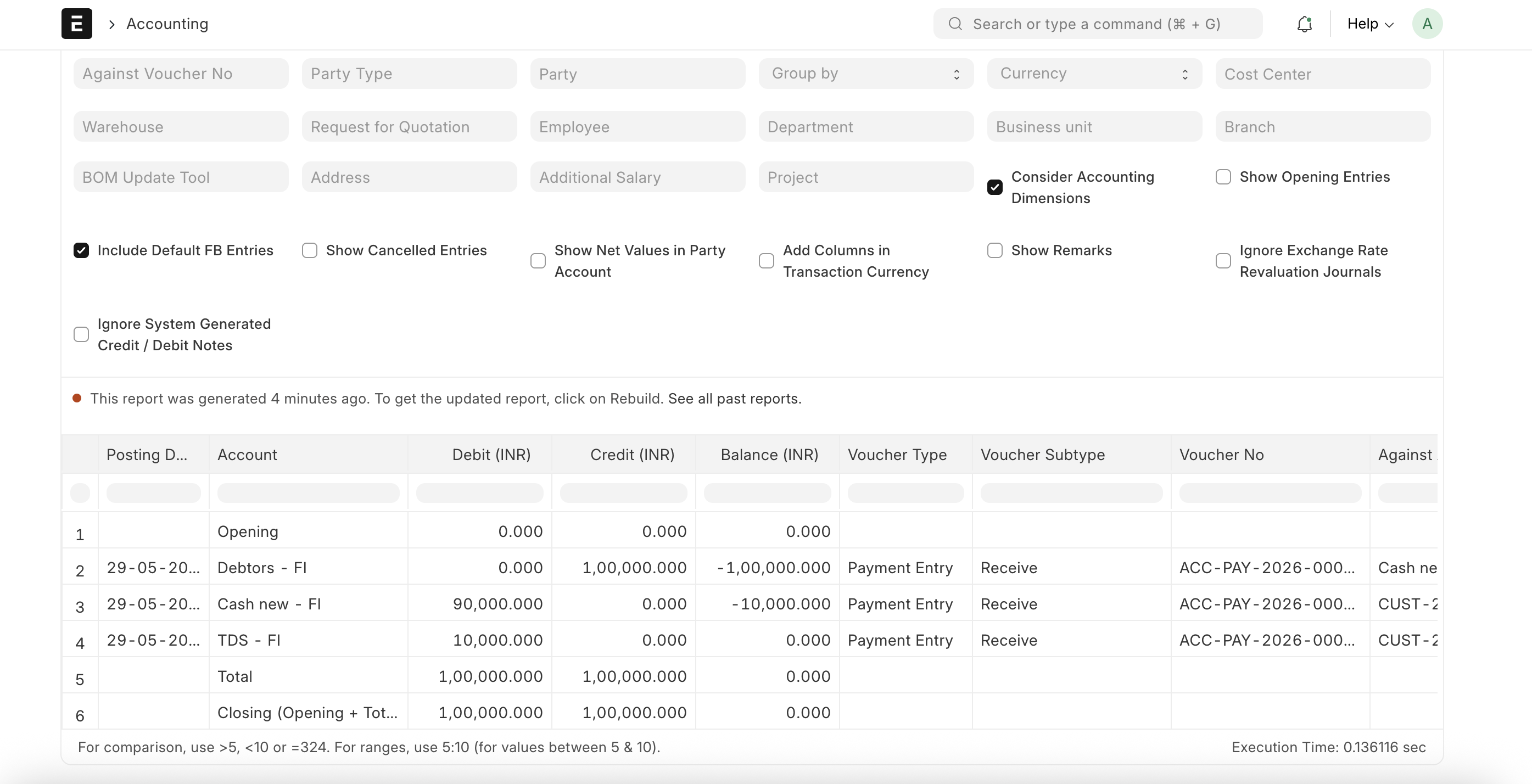Click the 90,000.000 debit cell
Viewport: 1532px width, 784px height.
click(480, 604)
